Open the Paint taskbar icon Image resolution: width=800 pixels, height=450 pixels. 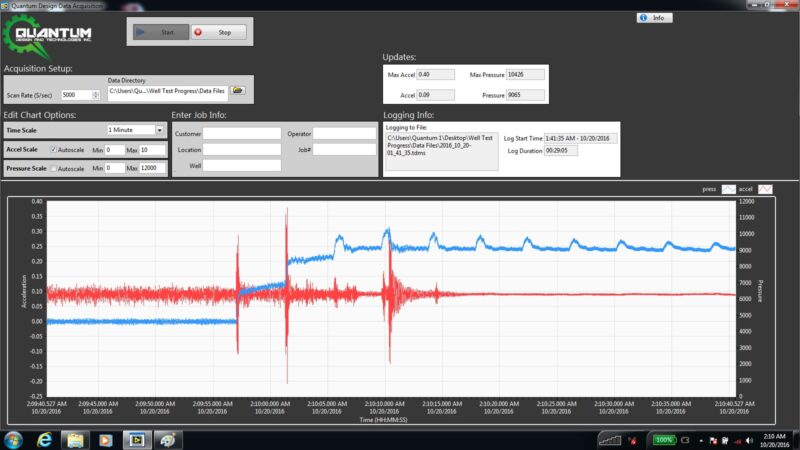pyautogui.click(x=168, y=440)
